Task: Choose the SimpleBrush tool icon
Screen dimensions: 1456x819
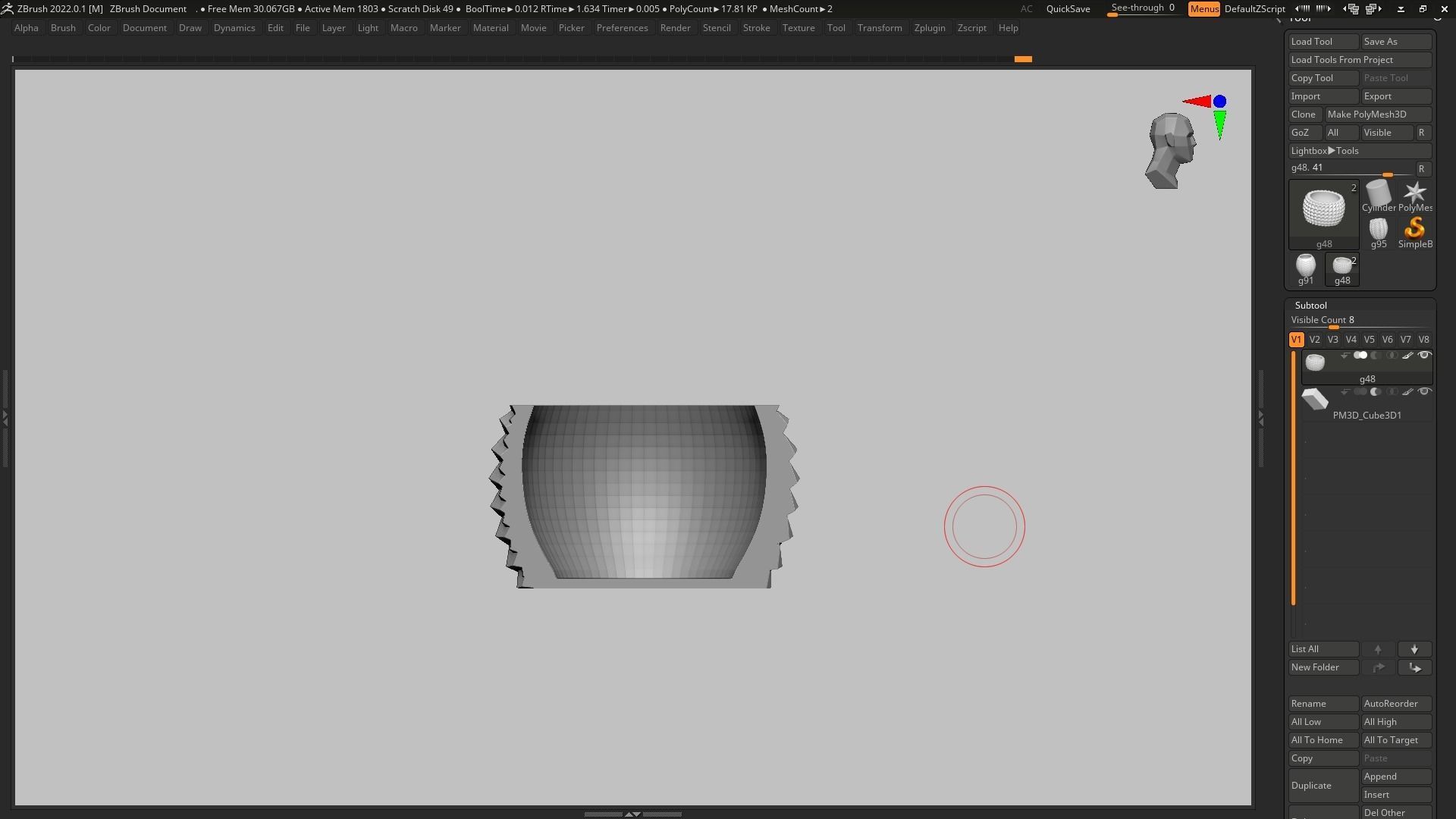Action: coord(1414,230)
